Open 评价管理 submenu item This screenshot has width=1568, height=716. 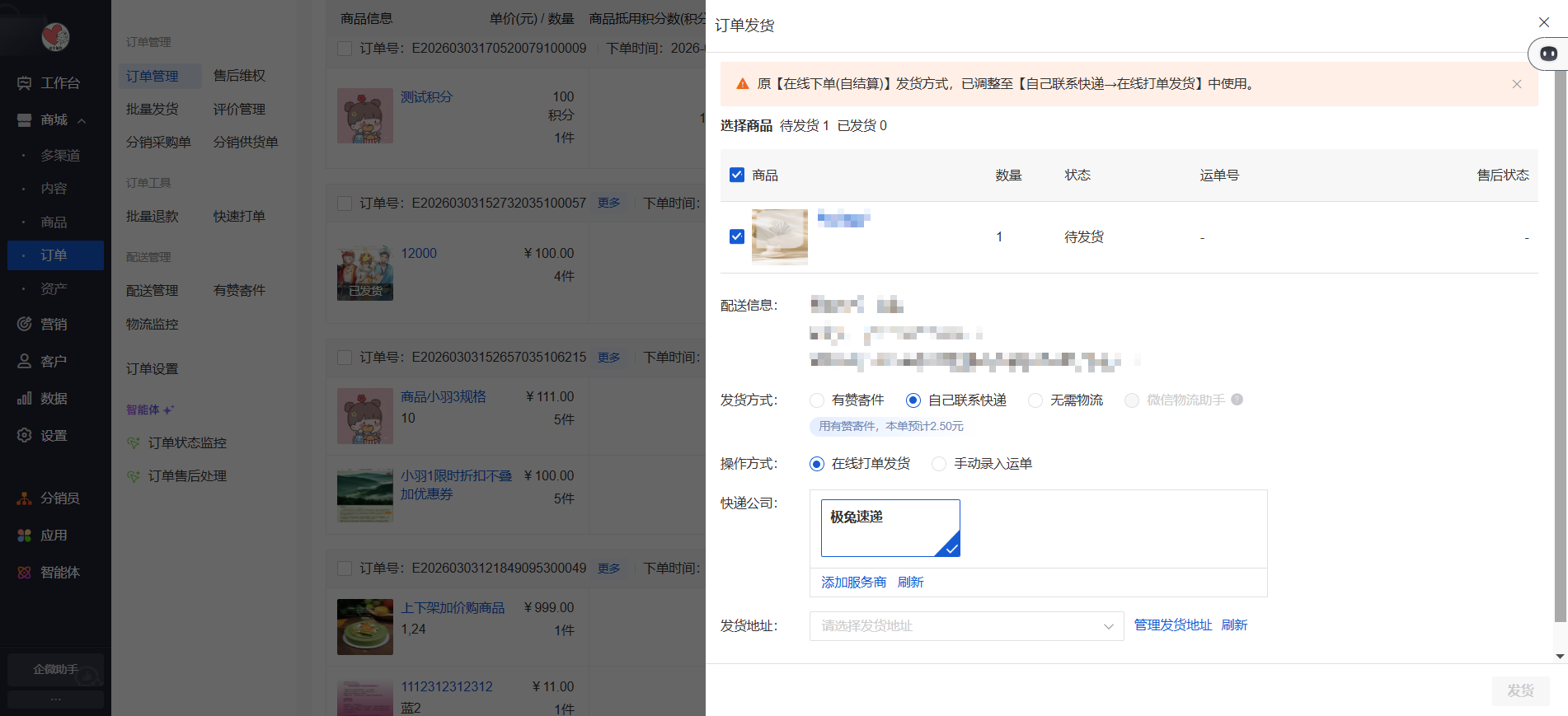[x=239, y=109]
